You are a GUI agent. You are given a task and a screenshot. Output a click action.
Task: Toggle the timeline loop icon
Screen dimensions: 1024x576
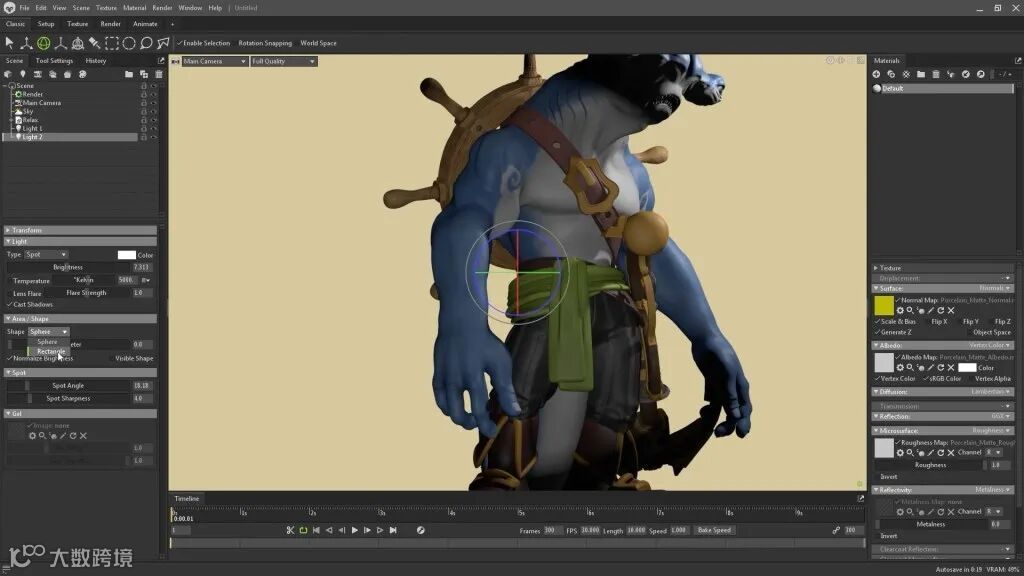click(303, 530)
